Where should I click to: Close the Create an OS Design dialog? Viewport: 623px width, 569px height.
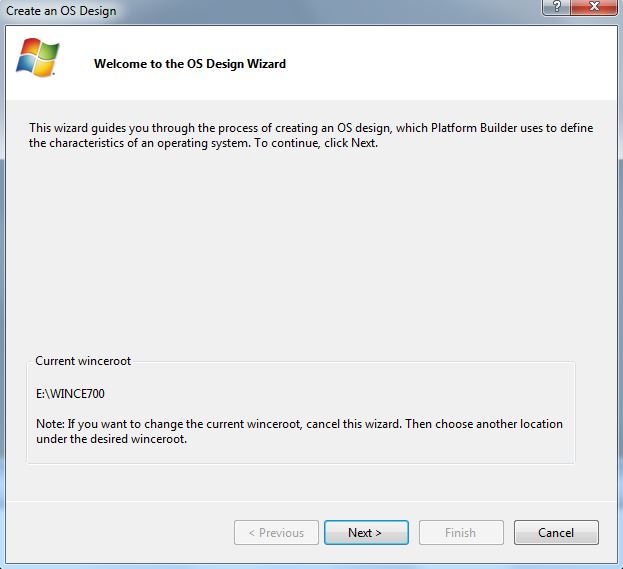[594, 7]
